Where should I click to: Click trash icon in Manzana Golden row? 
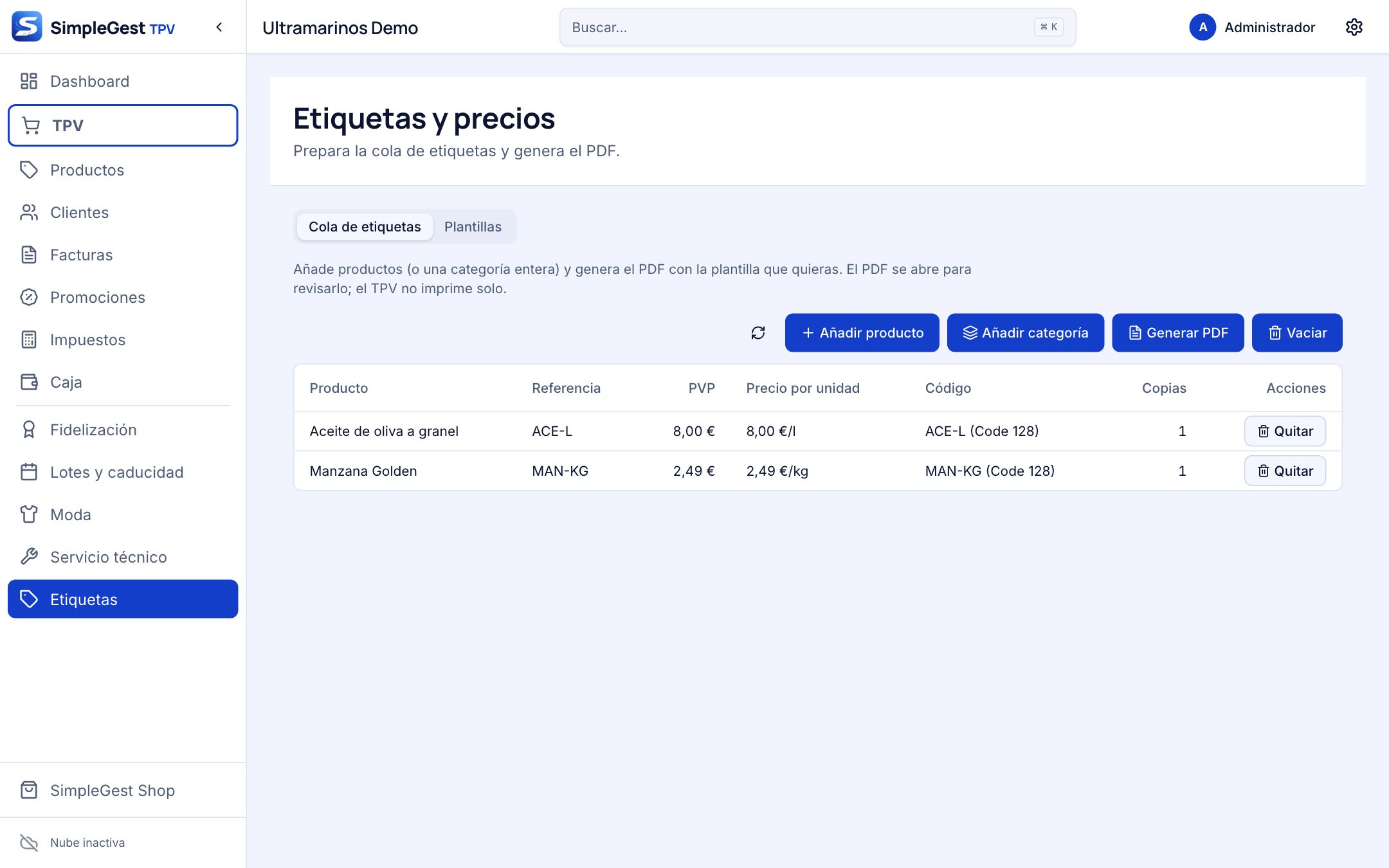pos(1264,471)
